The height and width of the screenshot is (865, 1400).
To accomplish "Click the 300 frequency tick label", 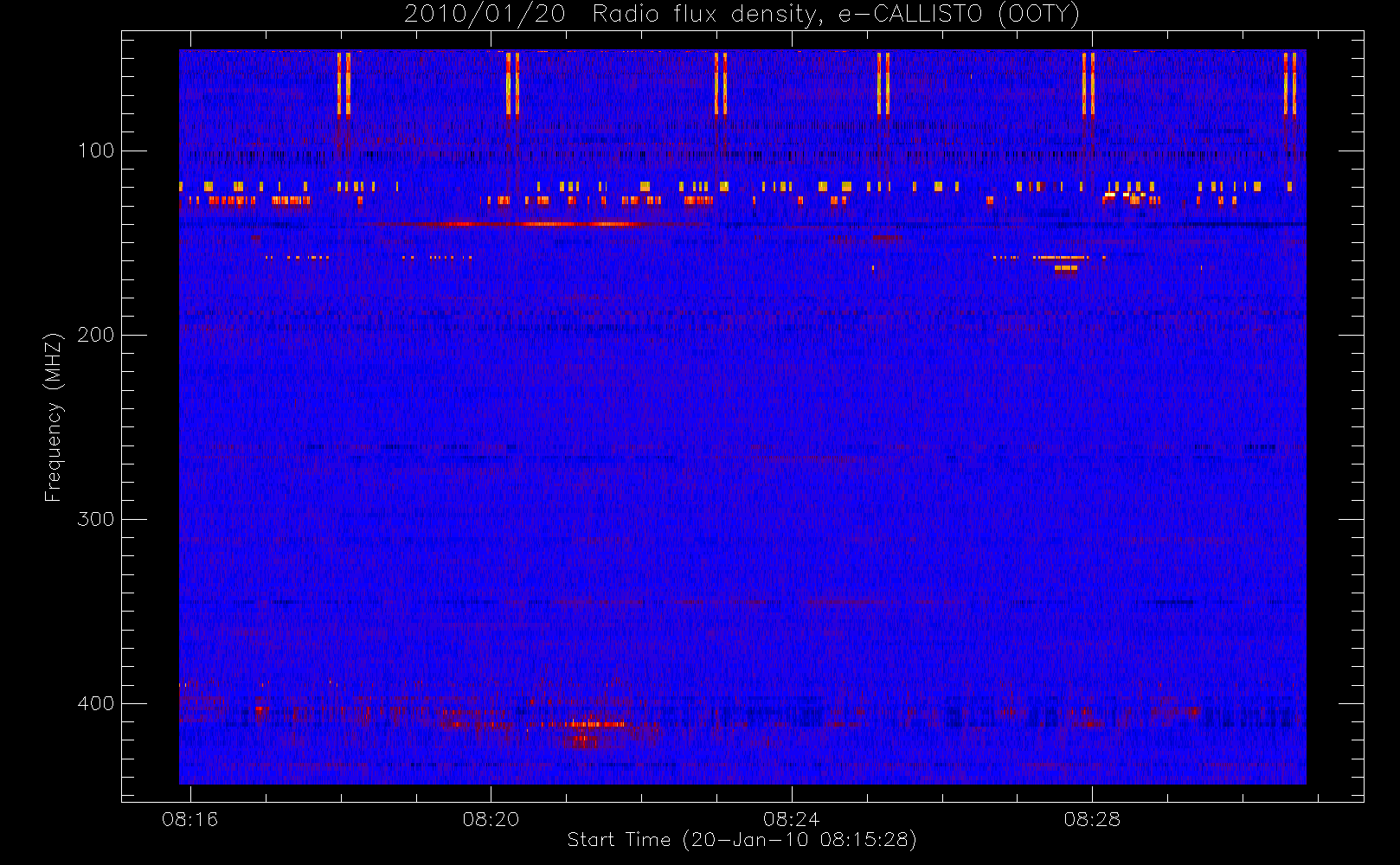I will pyautogui.click(x=96, y=519).
